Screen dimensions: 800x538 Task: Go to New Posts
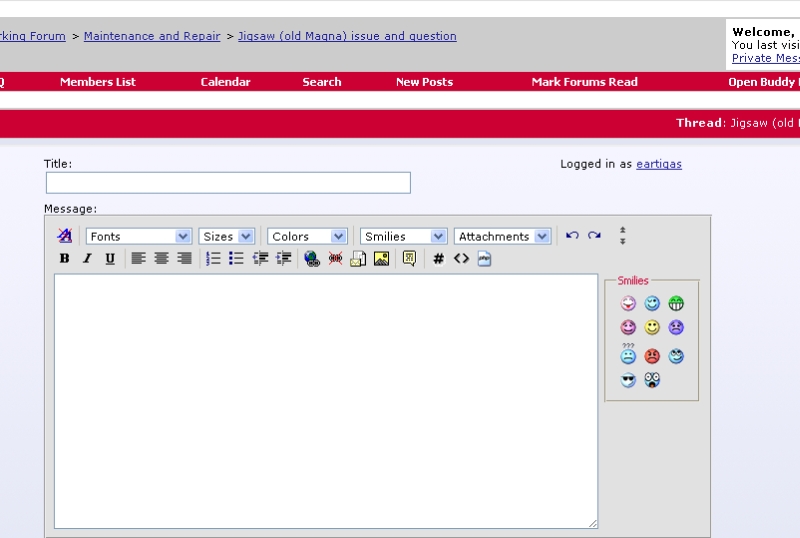point(424,82)
